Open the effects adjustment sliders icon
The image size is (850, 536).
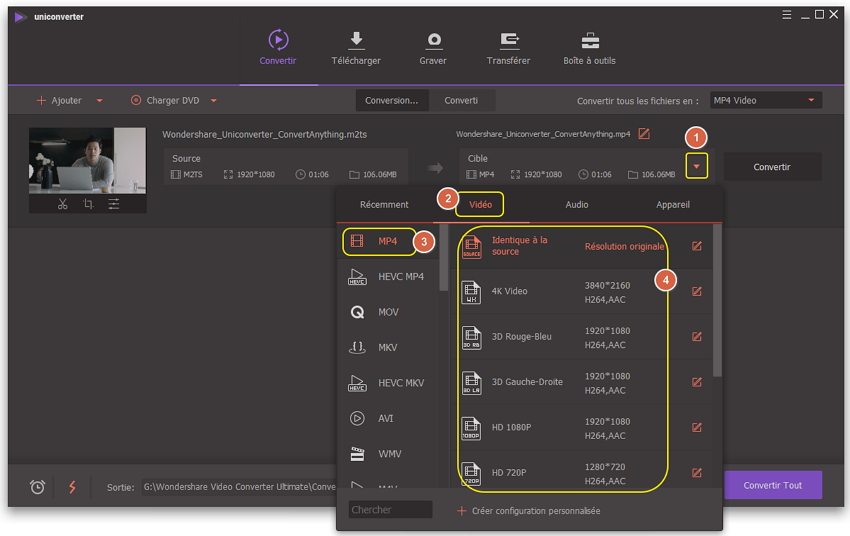113,204
